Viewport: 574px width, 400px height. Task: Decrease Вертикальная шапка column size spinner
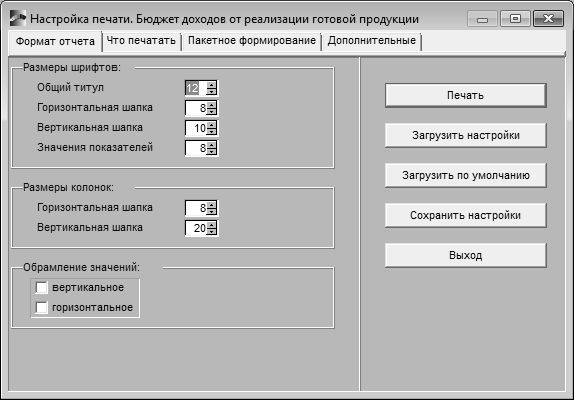pos(212,231)
